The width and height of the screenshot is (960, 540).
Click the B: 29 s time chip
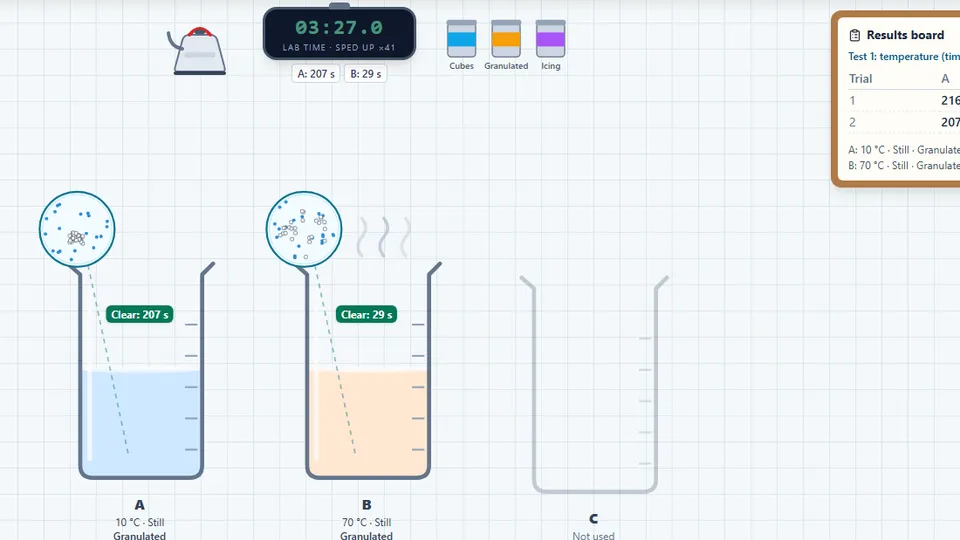(366, 73)
